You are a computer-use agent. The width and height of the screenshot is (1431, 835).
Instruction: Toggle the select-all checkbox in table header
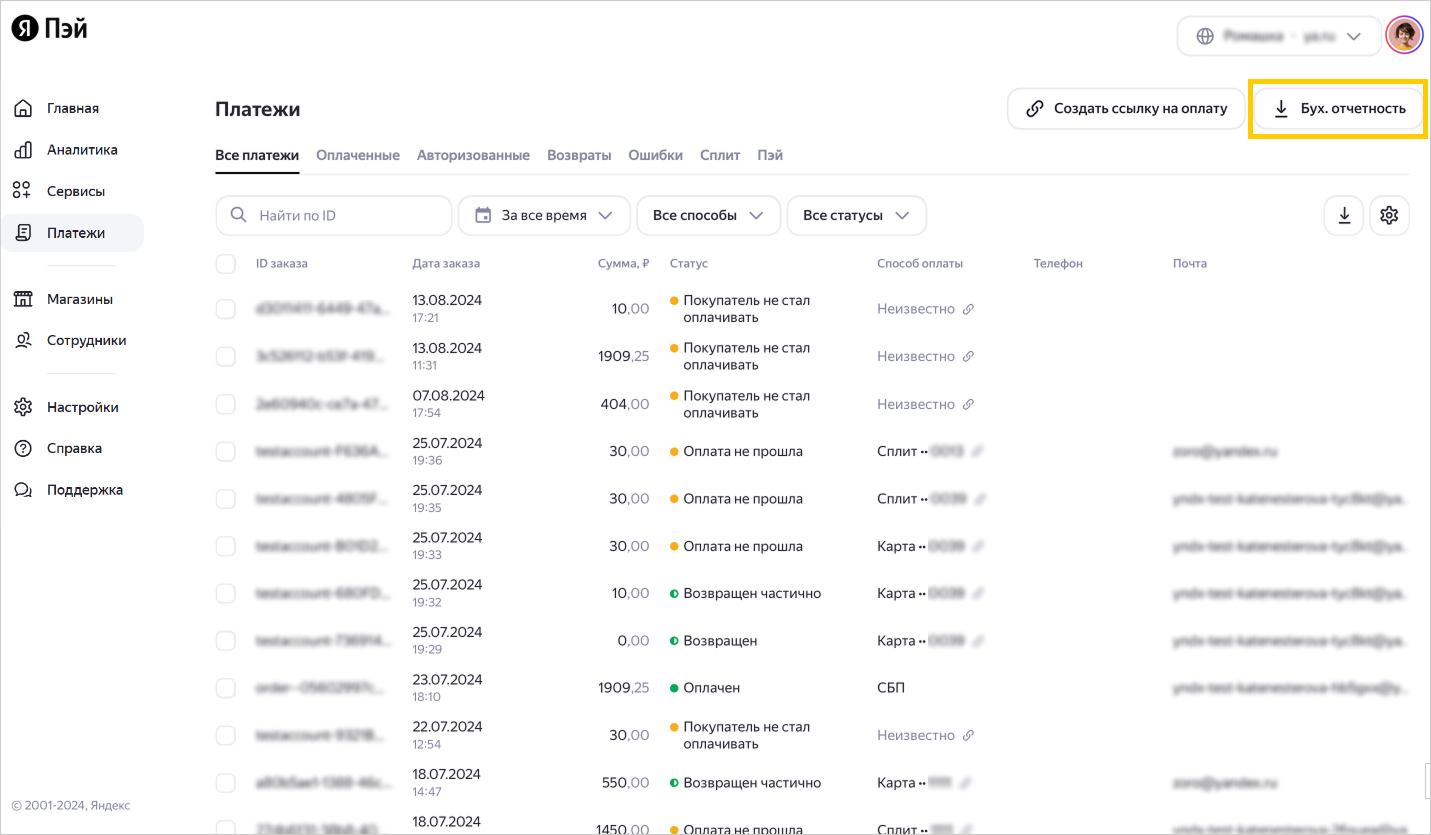(x=226, y=264)
